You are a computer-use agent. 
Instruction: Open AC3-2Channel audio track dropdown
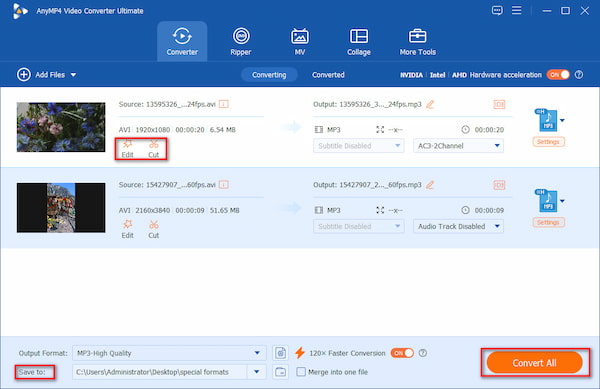tap(458, 146)
